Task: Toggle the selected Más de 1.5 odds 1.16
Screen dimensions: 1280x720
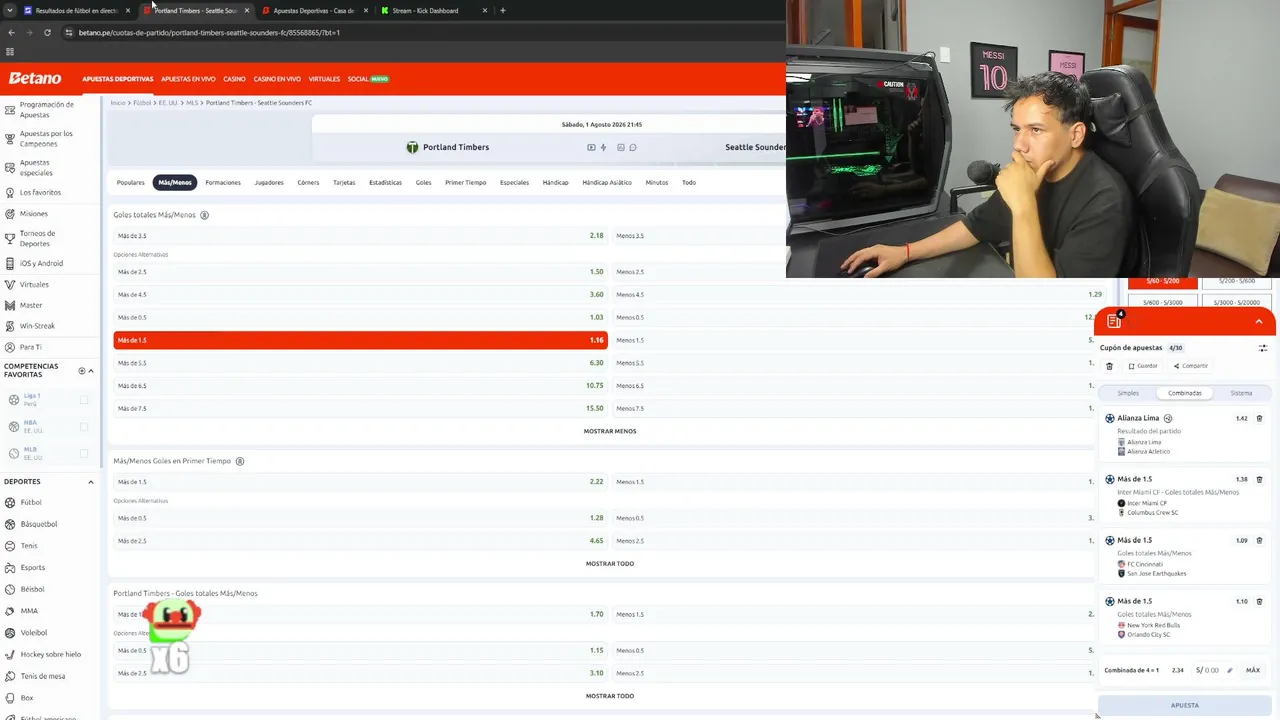Action: tap(360, 340)
